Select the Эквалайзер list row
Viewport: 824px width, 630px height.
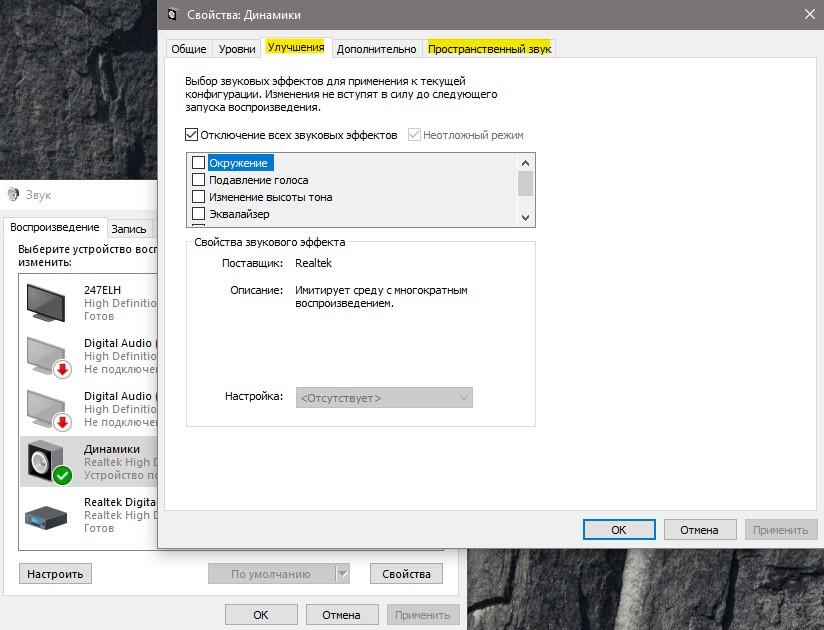point(352,213)
